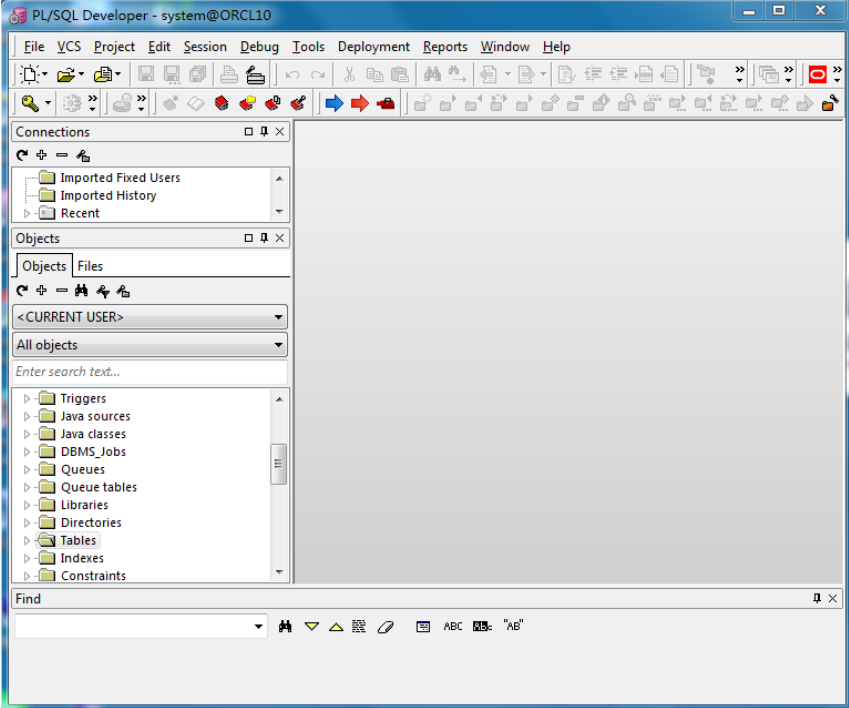The image size is (849, 708).
Task: Click the Print setup printer icon with black pen
Action: pyautogui.click(x=256, y=75)
